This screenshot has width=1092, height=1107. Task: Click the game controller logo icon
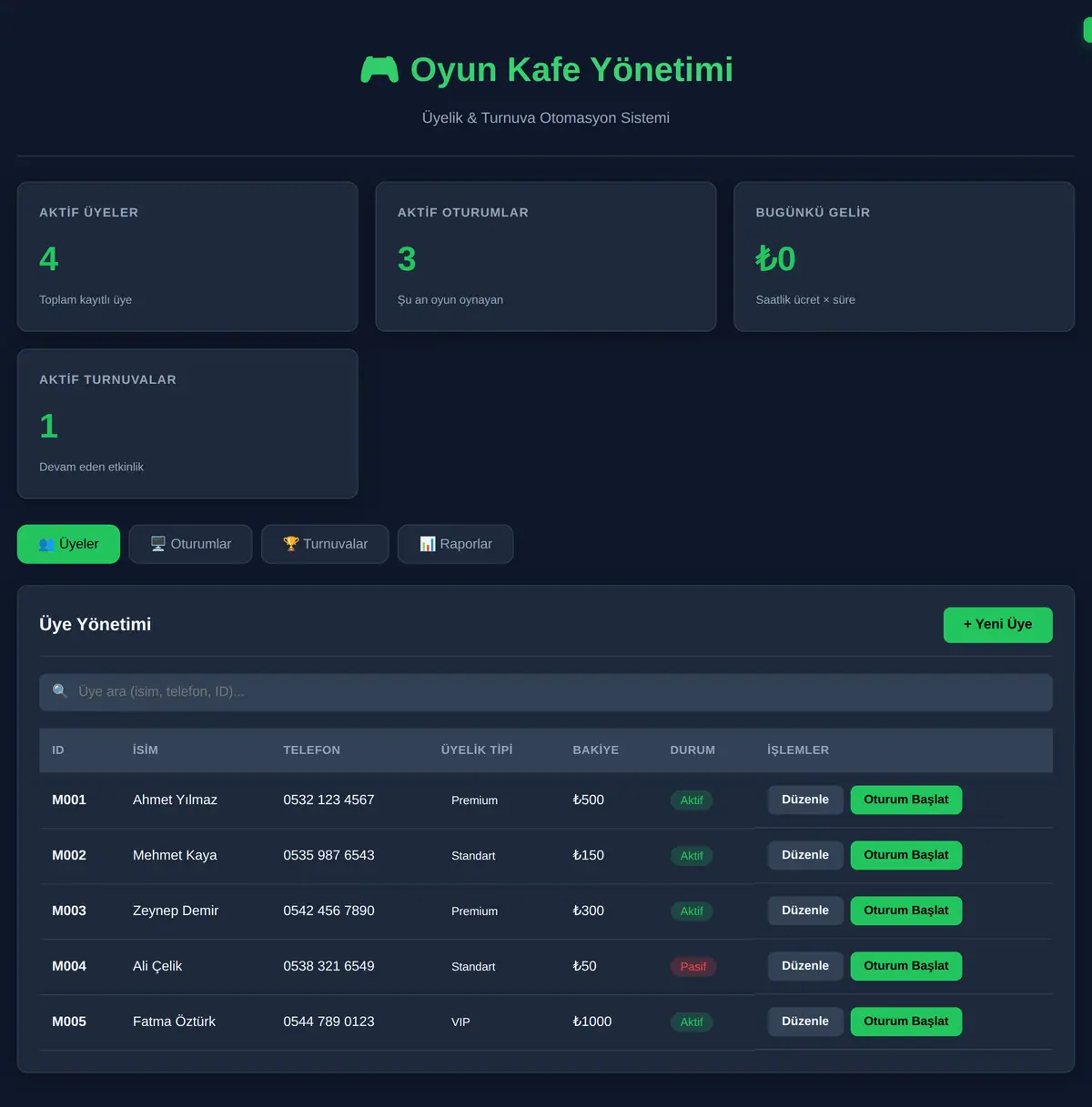click(x=379, y=70)
